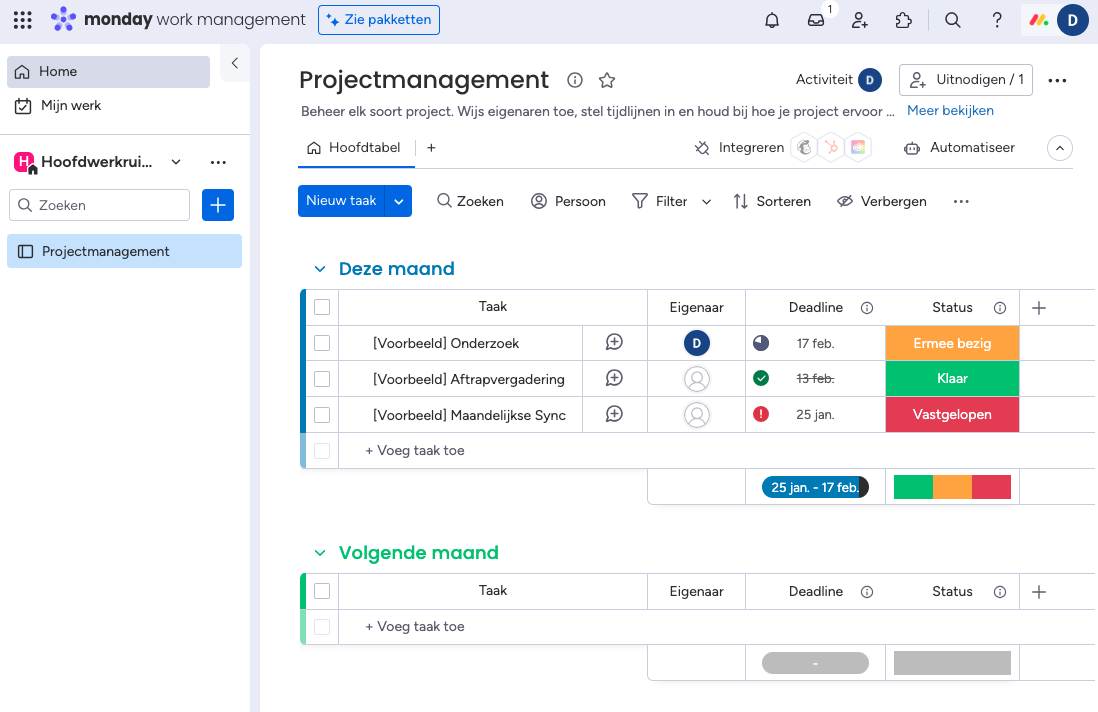The image size is (1098, 712).
Task: Click Uitnodigen / 1 button
Action: [x=966, y=80]
